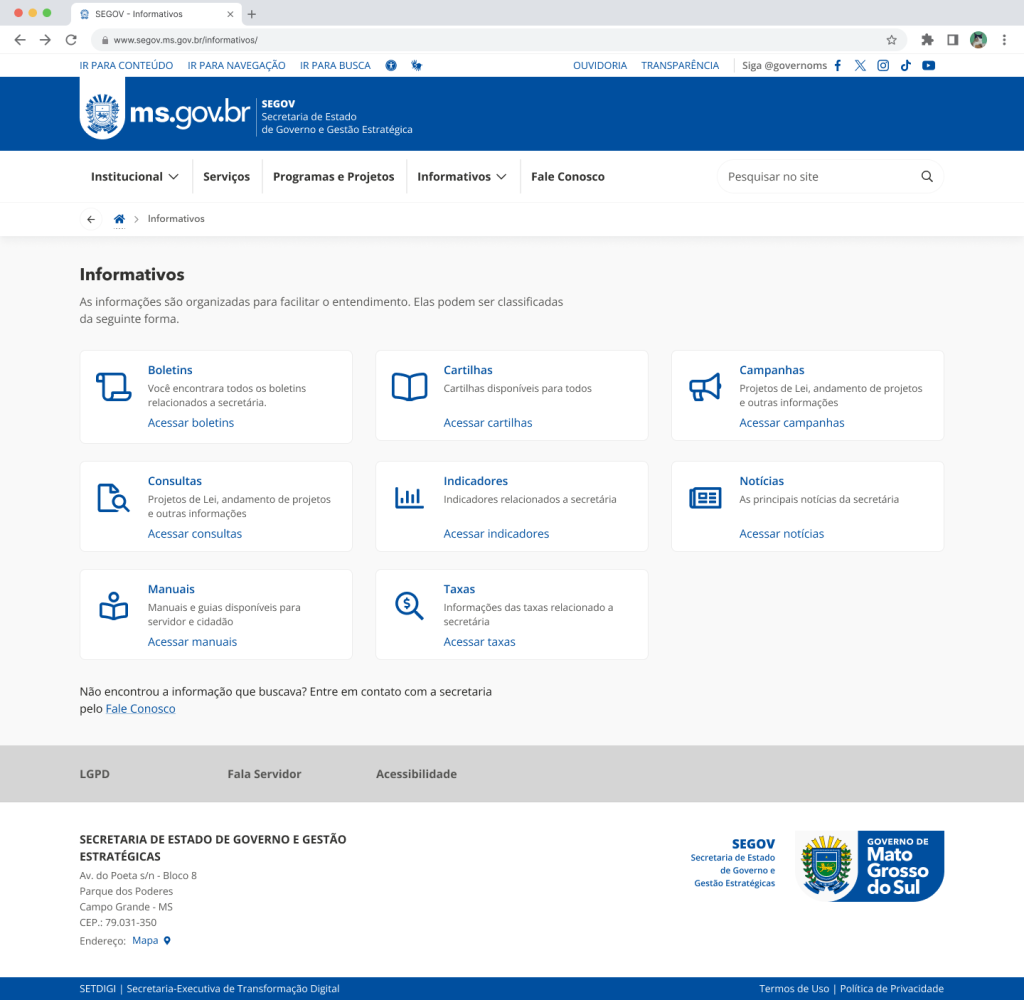Expand the Institucional dropdown menu

pyautogui.click(x=135, y=177)
